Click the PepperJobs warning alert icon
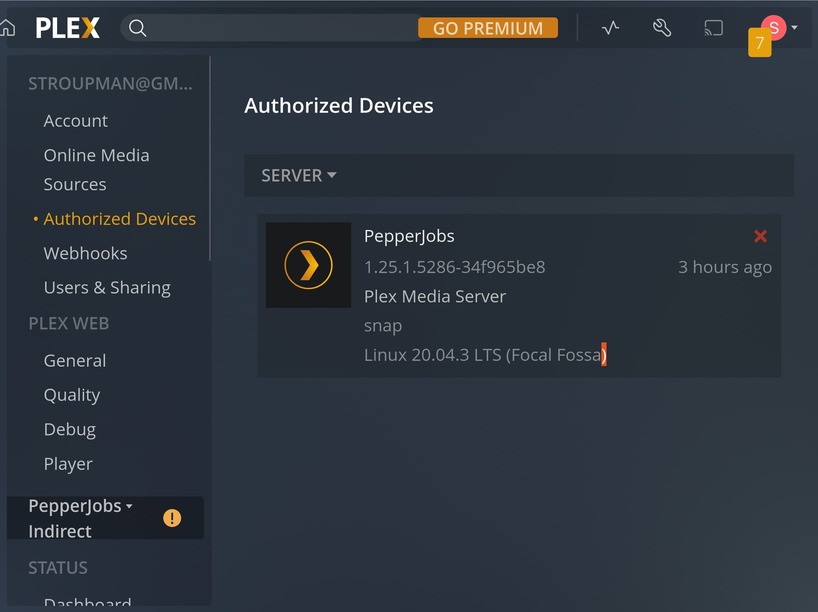The width and height of the screenshot is (818, 612). tap(172, 518)
